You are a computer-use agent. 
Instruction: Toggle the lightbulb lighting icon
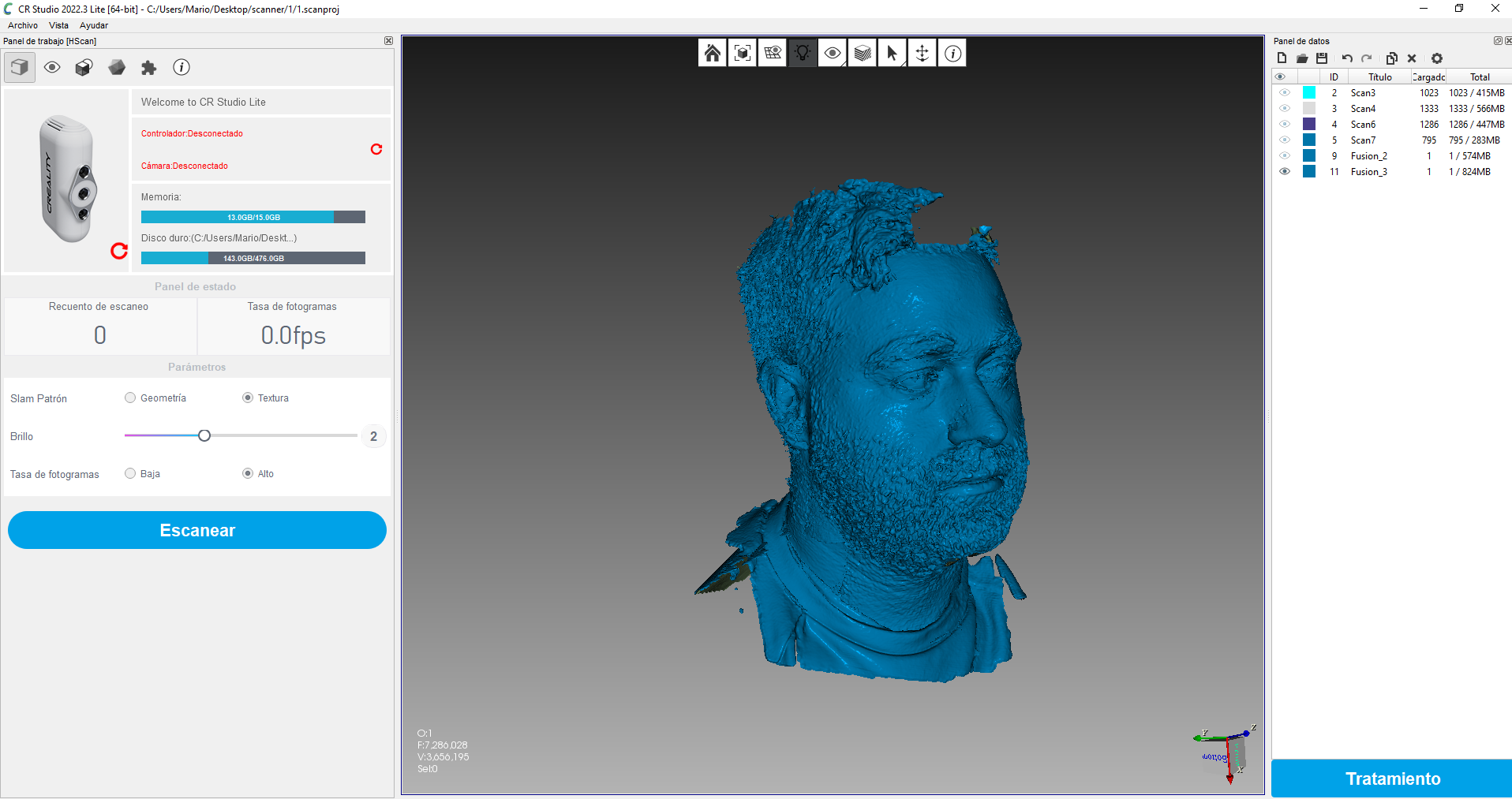[803, 53]
